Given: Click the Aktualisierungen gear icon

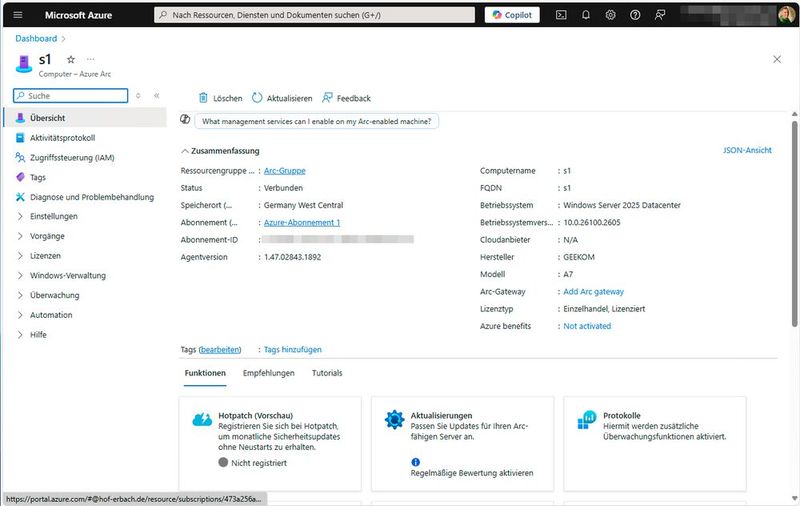Looking at the screenshot, I should click(x=394, y=419).
